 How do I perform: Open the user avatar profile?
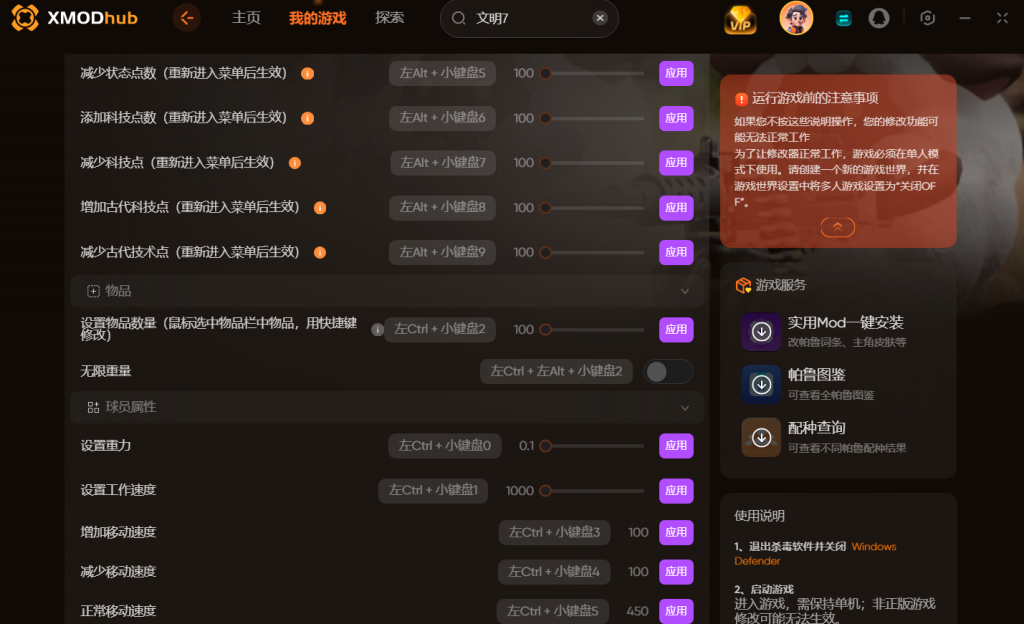coord(796,18)
